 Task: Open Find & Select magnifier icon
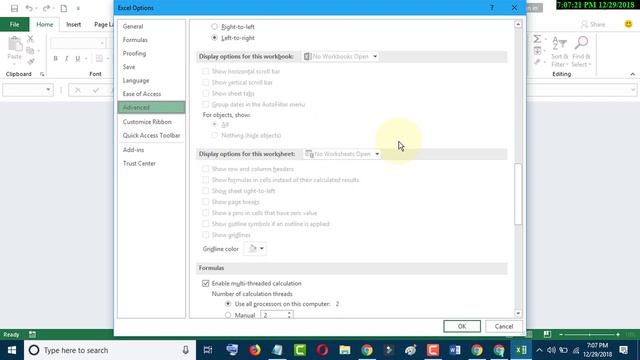tap(581, 51)
